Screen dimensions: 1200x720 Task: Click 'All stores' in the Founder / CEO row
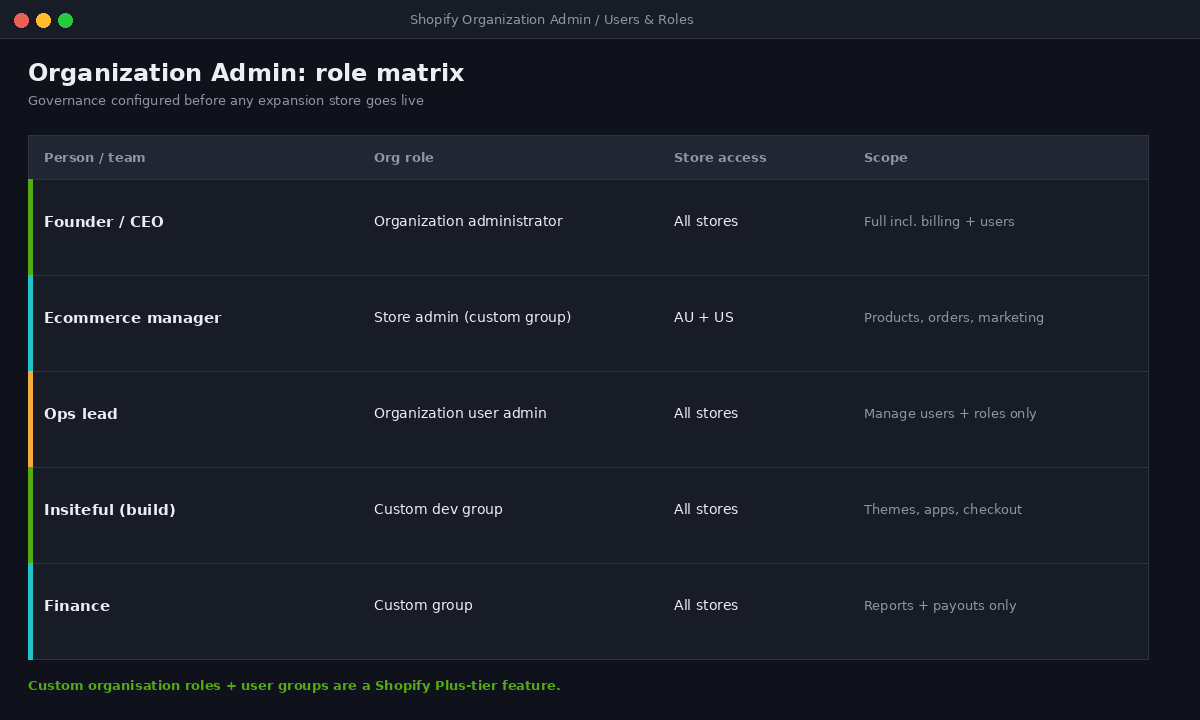[706, 221]
